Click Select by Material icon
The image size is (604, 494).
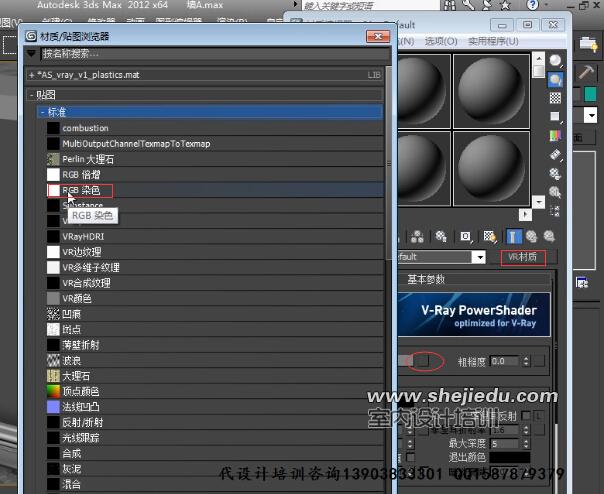point(555,192)
